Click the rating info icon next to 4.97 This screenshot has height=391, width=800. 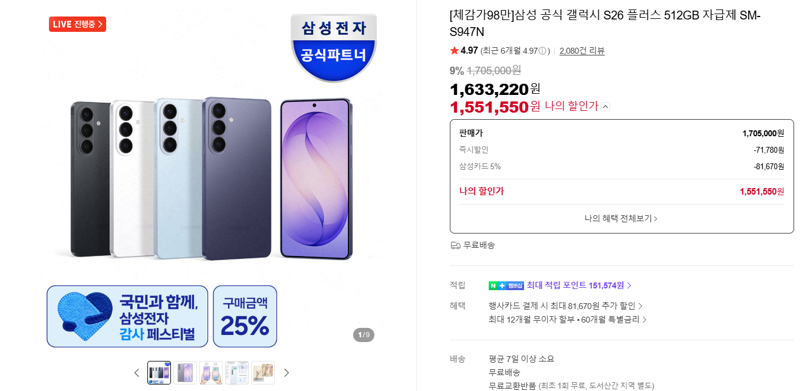(x=545, y=51)
